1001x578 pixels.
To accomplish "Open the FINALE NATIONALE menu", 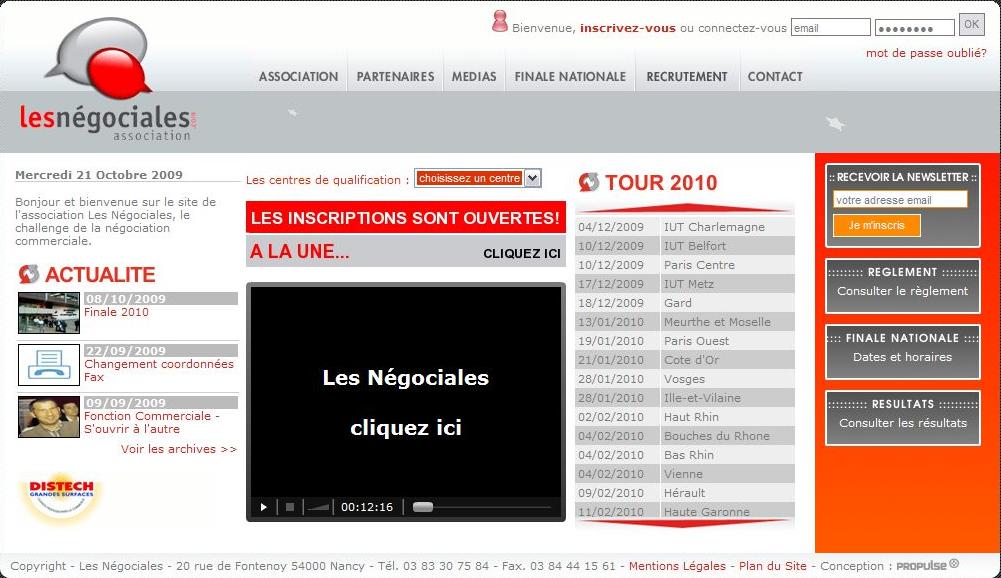I will [570, 77].
